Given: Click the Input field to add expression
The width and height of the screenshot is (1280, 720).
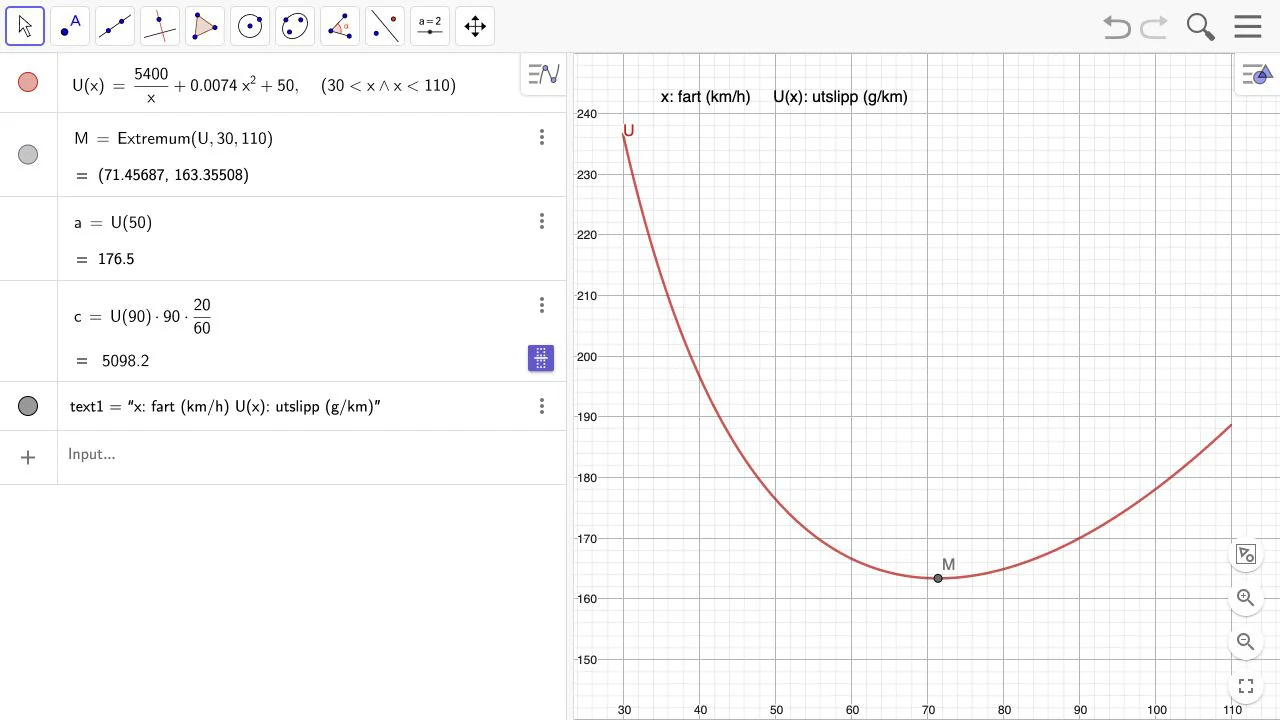Looking at the screenshot, I should click(310, 455).
